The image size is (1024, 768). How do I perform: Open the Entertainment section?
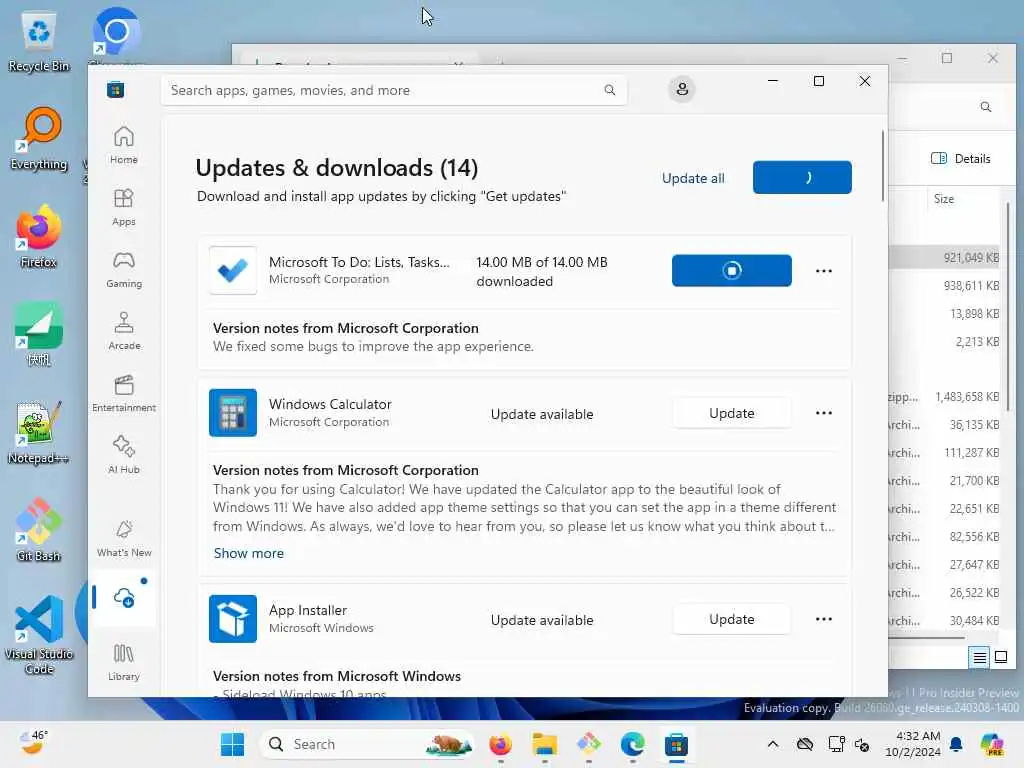tap(123, 393)
